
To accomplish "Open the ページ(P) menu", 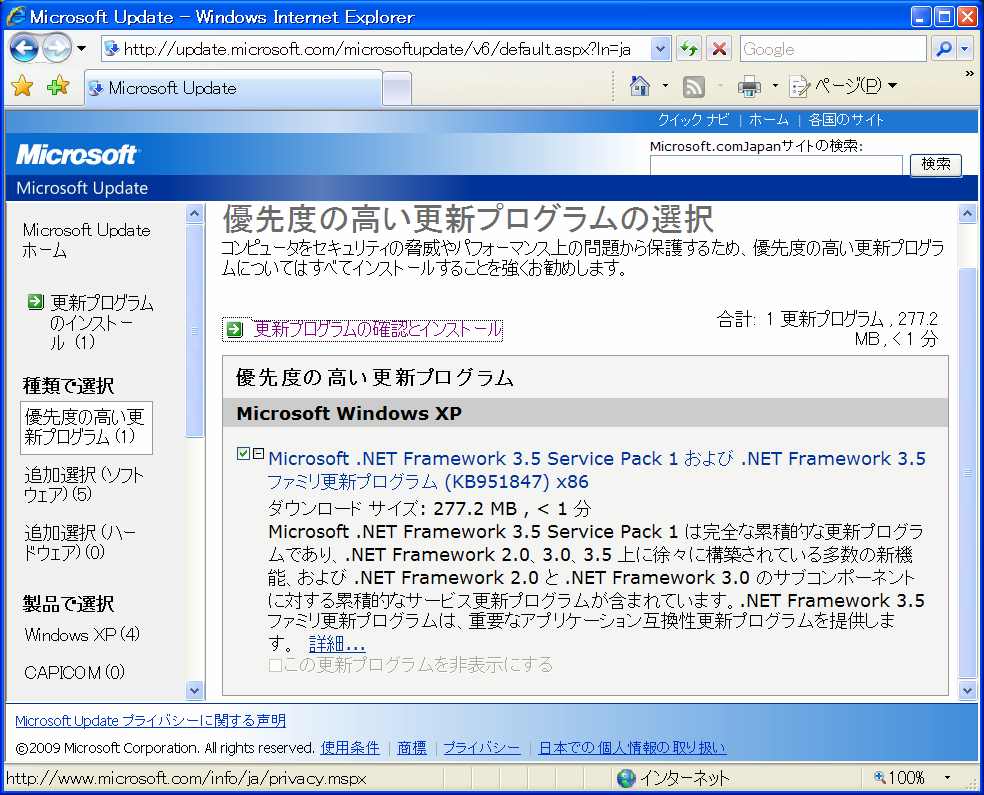I will (x=844, y=86).
